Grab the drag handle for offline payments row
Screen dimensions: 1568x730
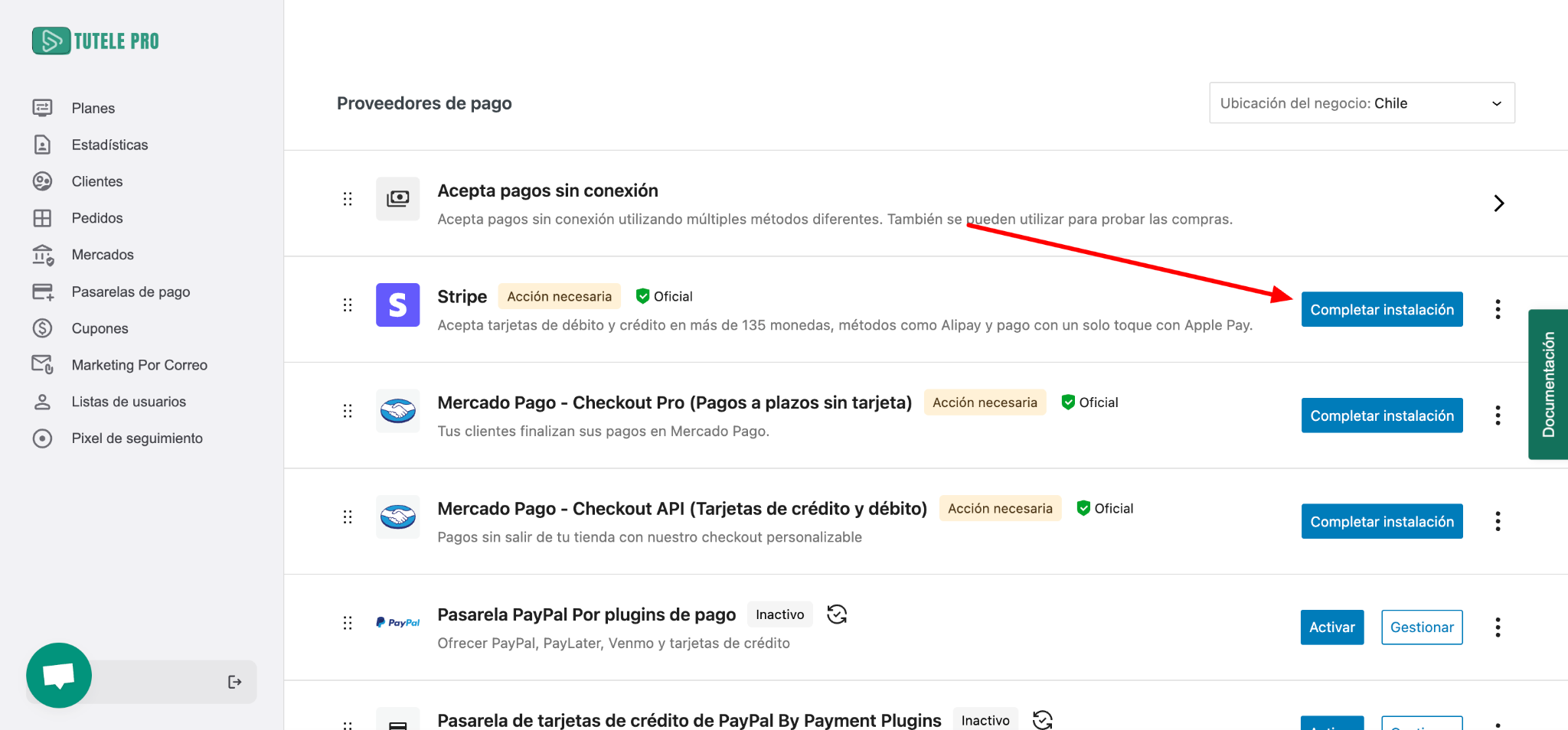(x=348, y=199)
